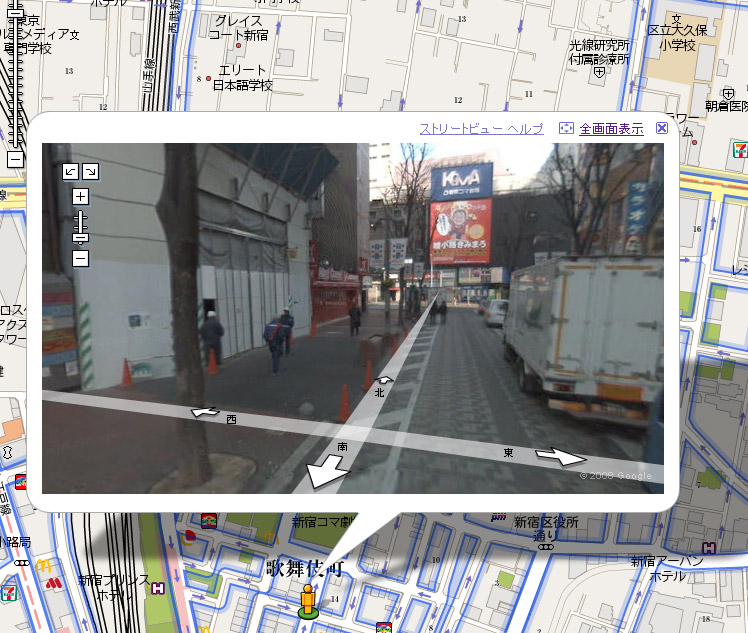Click the full screen icon beside 全画面表示

(x=566, y=128)
